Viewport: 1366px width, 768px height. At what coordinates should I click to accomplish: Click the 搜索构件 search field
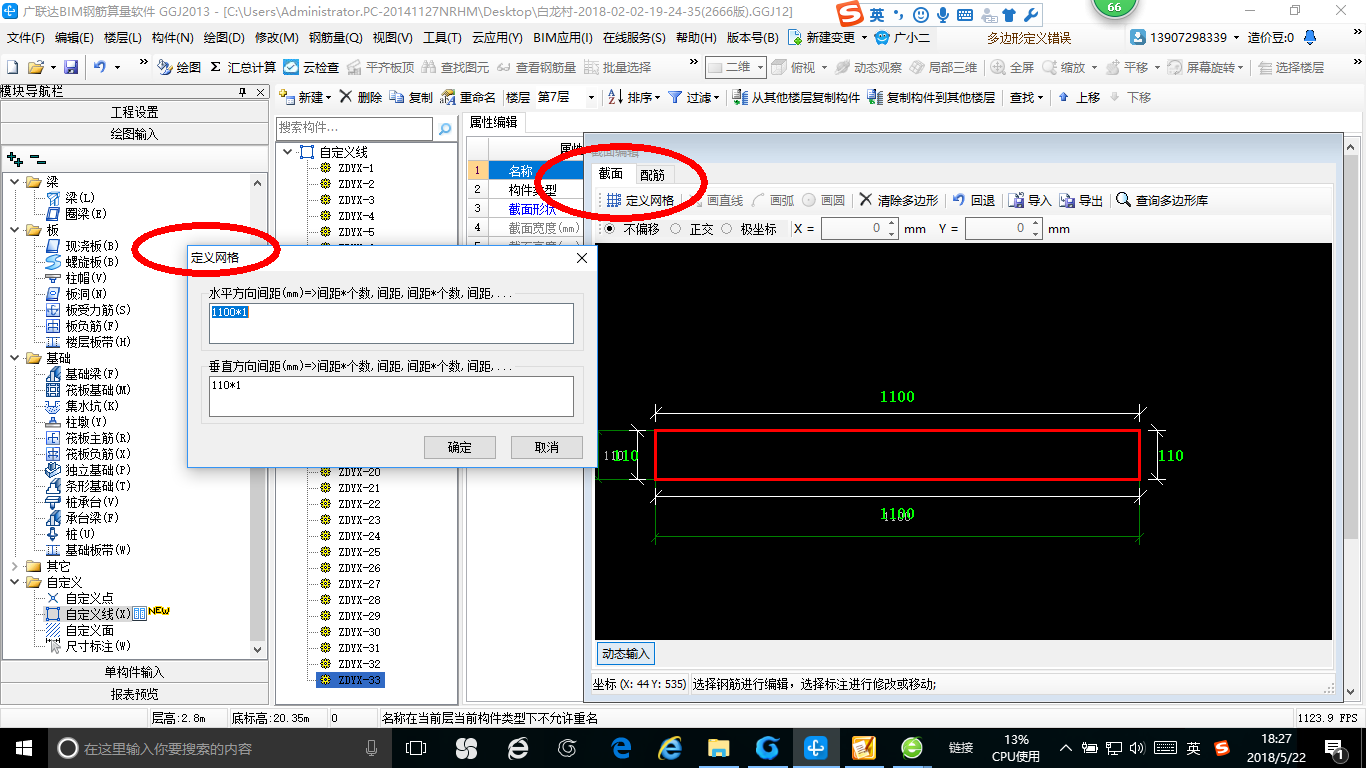(x=355, y=129)
